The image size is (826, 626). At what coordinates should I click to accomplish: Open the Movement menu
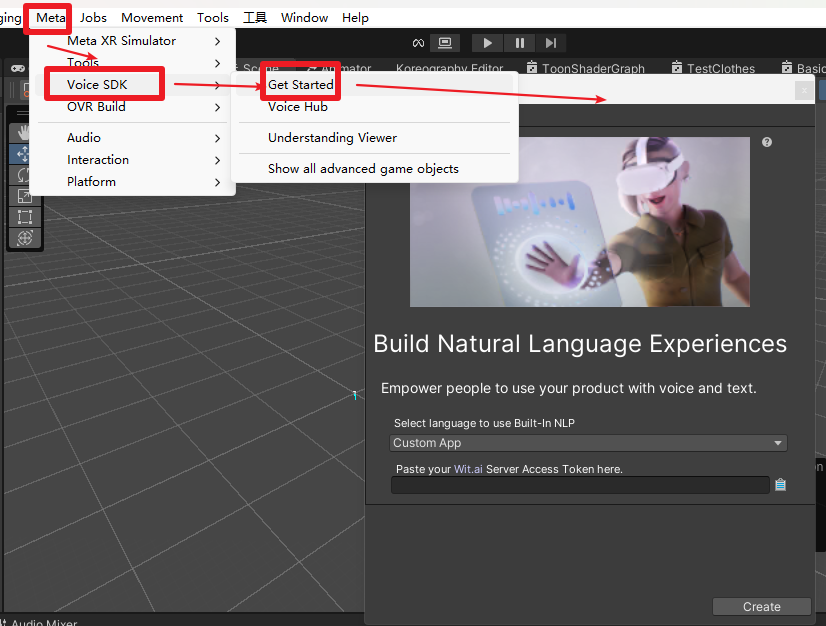152,18
